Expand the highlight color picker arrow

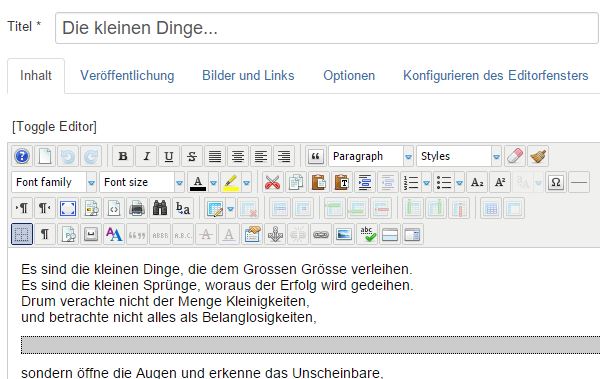[247, 182]
